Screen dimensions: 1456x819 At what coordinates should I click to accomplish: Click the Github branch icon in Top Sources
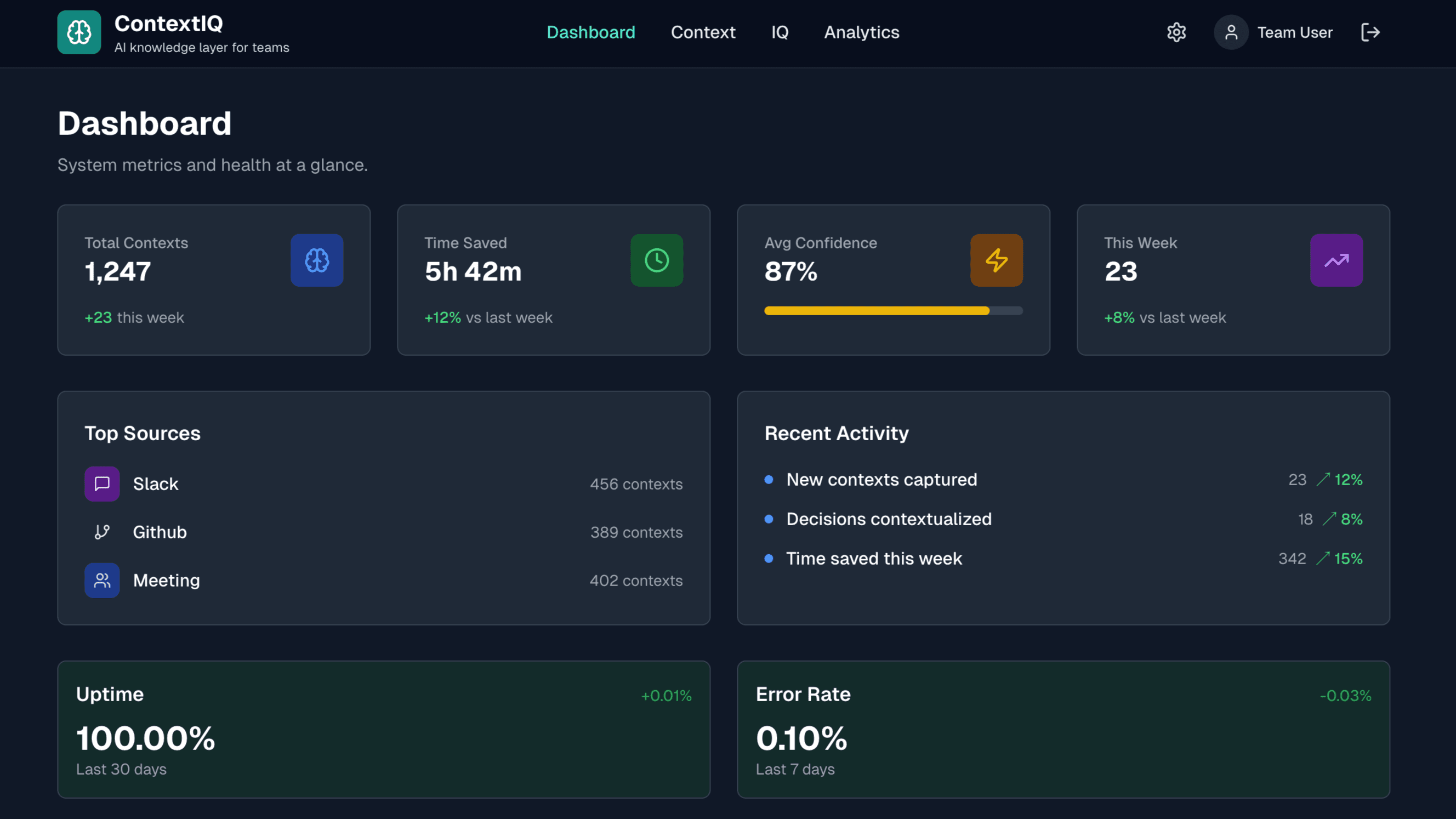coord(102,532)
